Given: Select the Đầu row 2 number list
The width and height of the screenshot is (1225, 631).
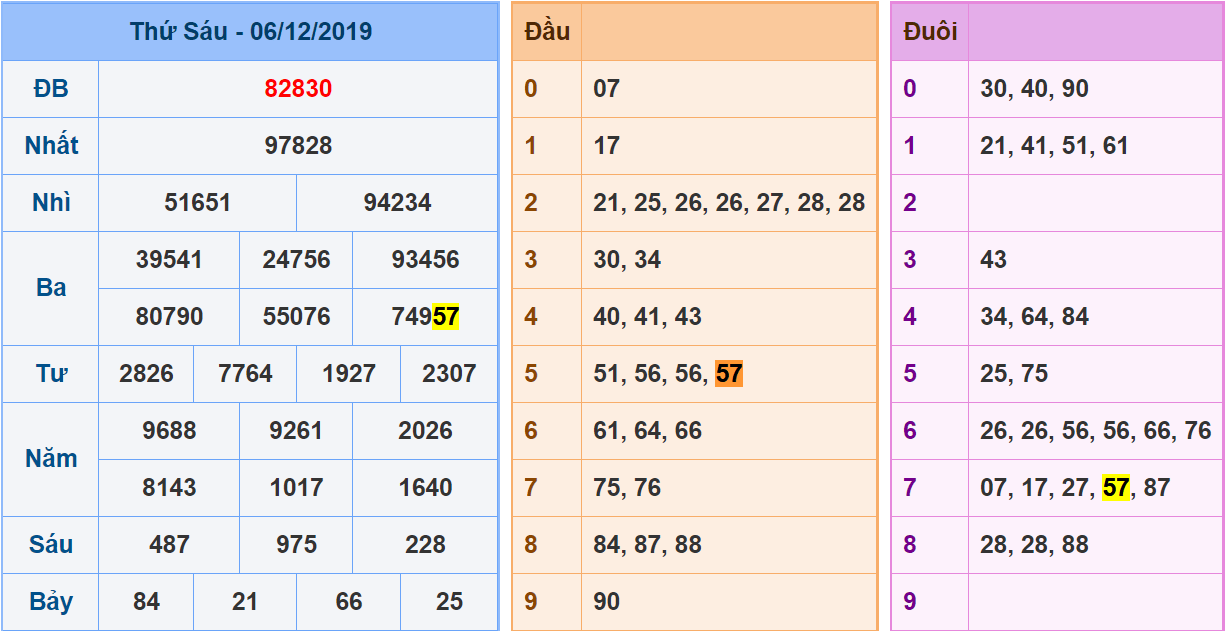Looking at the screenshot, I should [x=728, y=203].
